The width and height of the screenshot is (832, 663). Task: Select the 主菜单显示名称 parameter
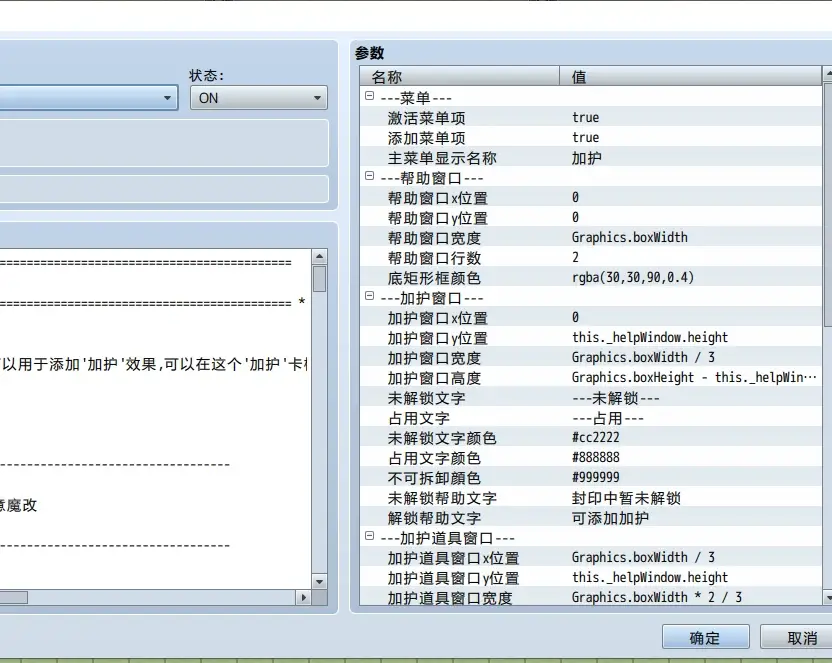591,158
